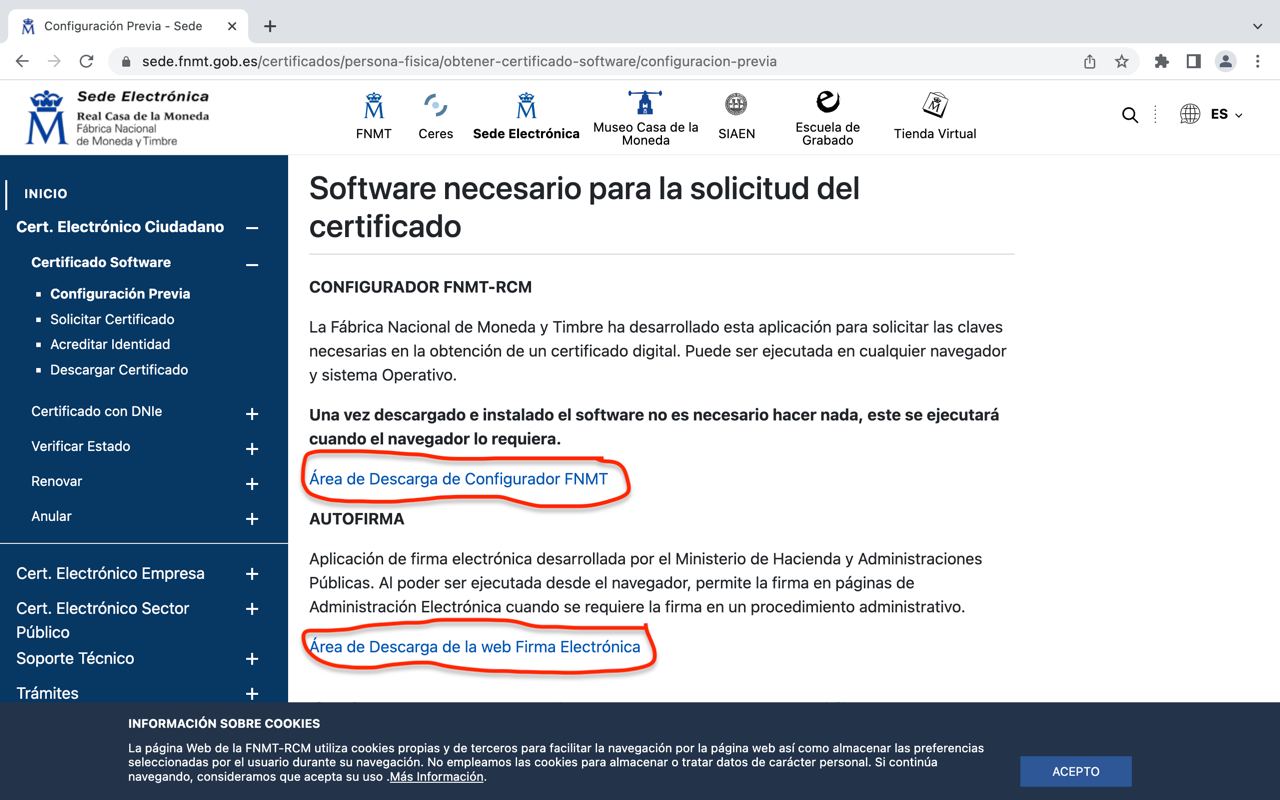Open Área de Descarga de Configurador FNMT link
The height and width of the screenshot is (800, 1280).
[458, 479]
